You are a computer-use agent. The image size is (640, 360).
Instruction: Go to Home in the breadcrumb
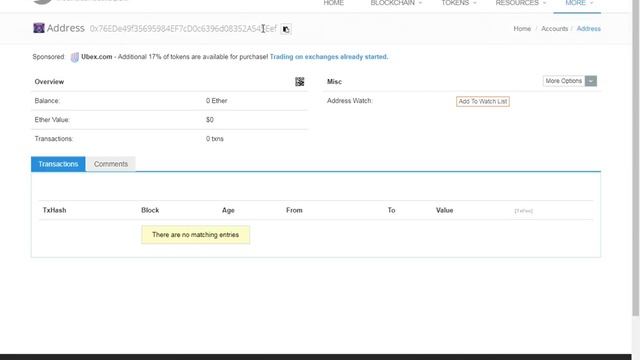[522, 29]
